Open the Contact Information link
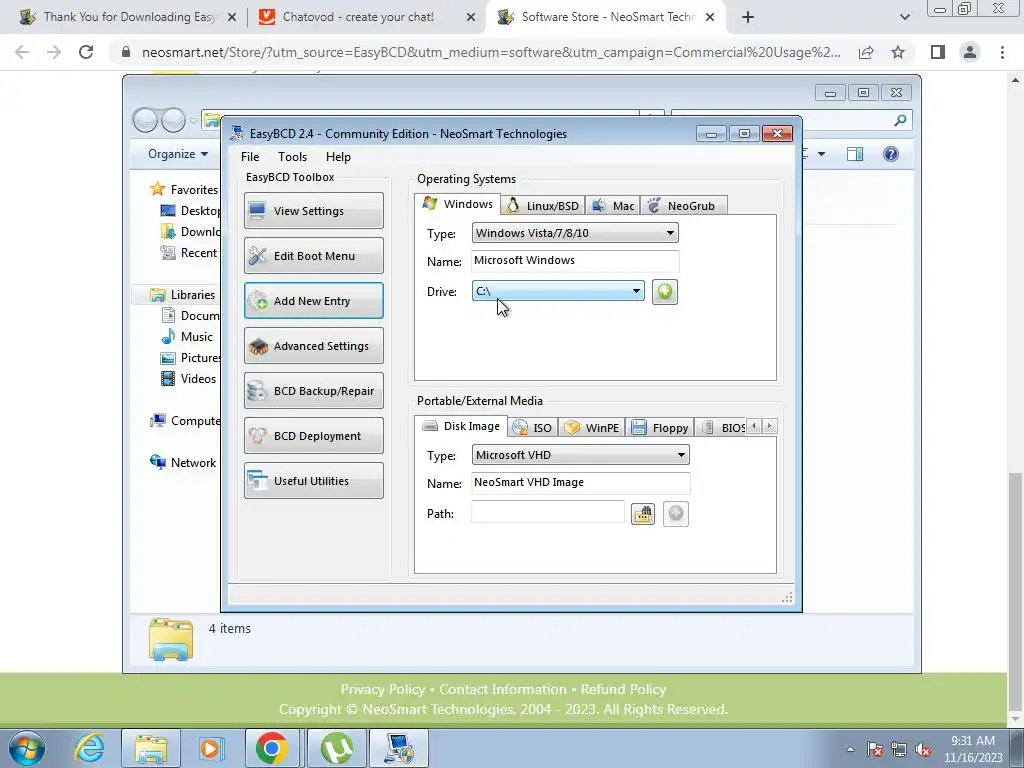Viewport: 1024px width, 768px height. point(503,689)
